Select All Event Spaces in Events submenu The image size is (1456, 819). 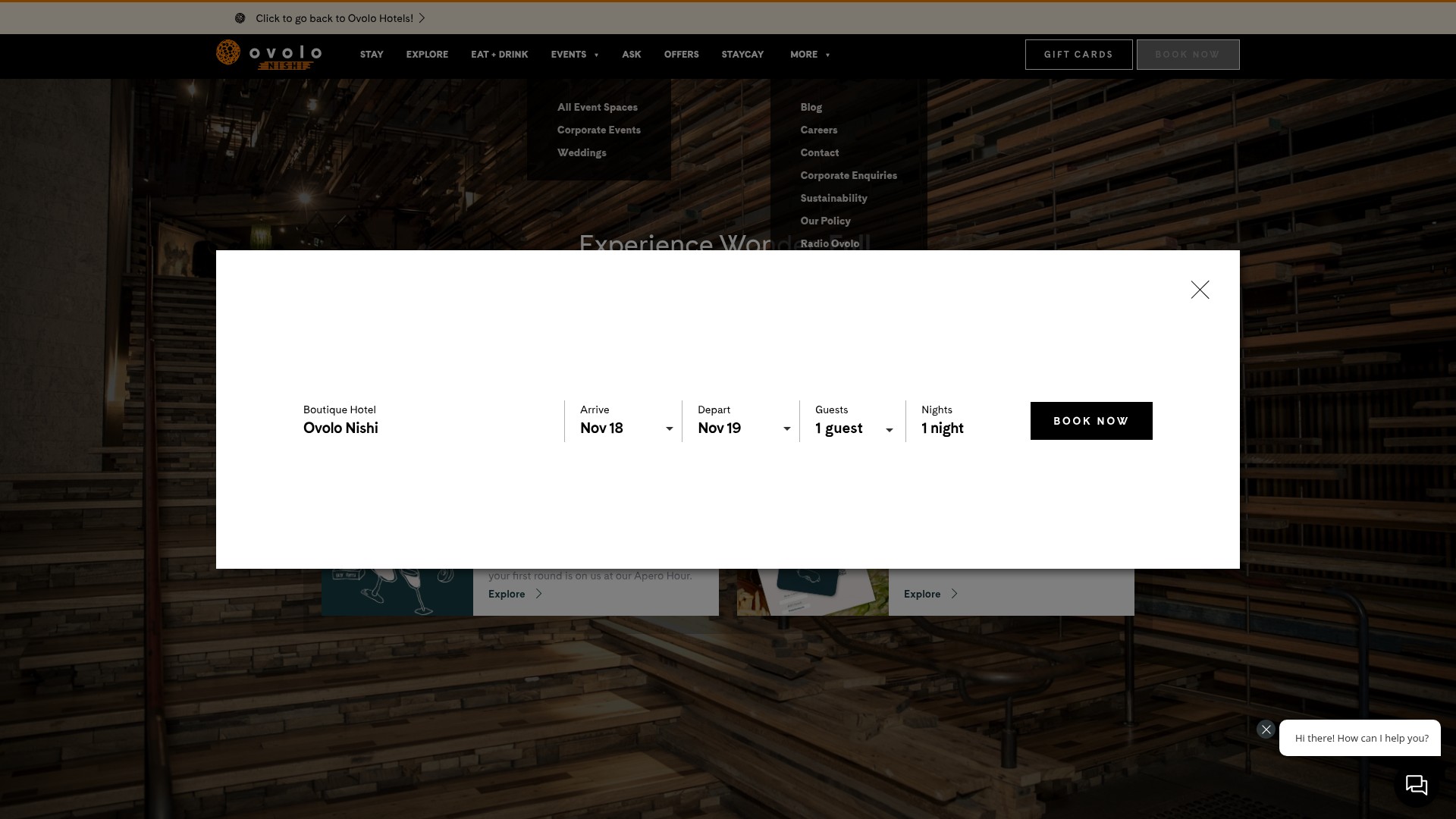(598, 107)
